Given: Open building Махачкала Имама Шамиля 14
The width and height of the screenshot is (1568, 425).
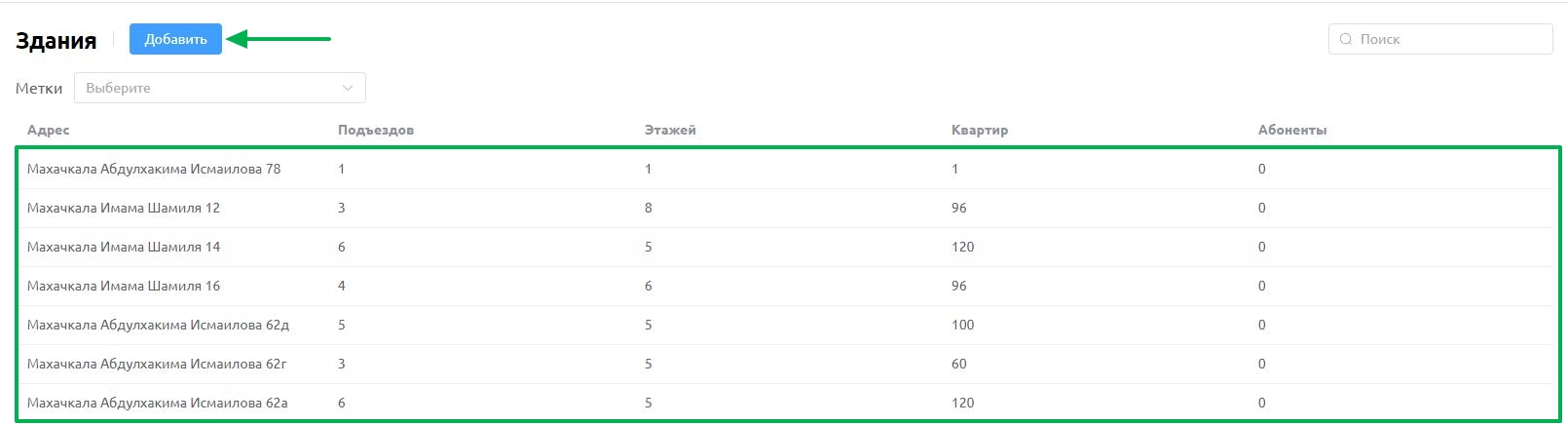Looking at the screenshot, I should (788, 247).
